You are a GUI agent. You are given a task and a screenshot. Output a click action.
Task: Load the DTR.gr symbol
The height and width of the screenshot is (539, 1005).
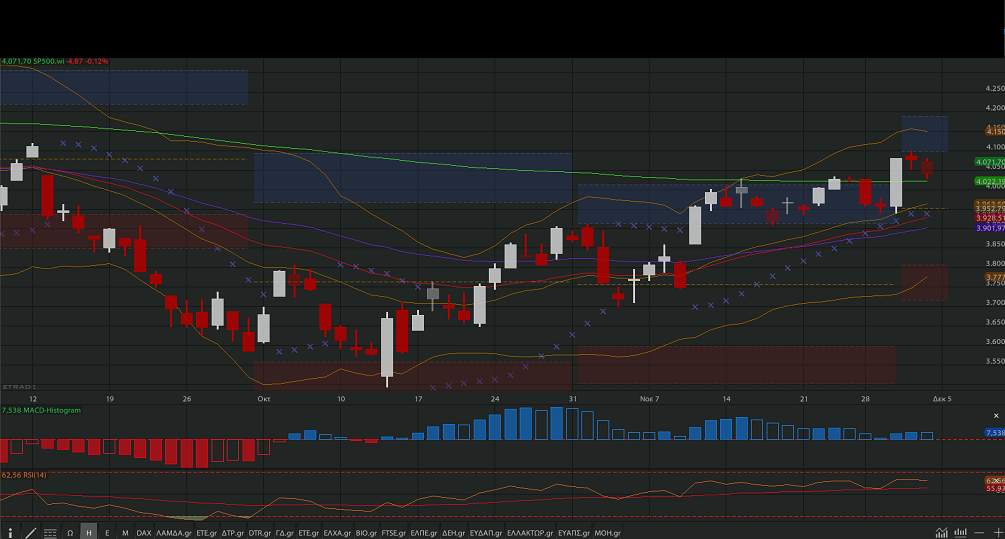pyautogui.click(x=260, y=533)
